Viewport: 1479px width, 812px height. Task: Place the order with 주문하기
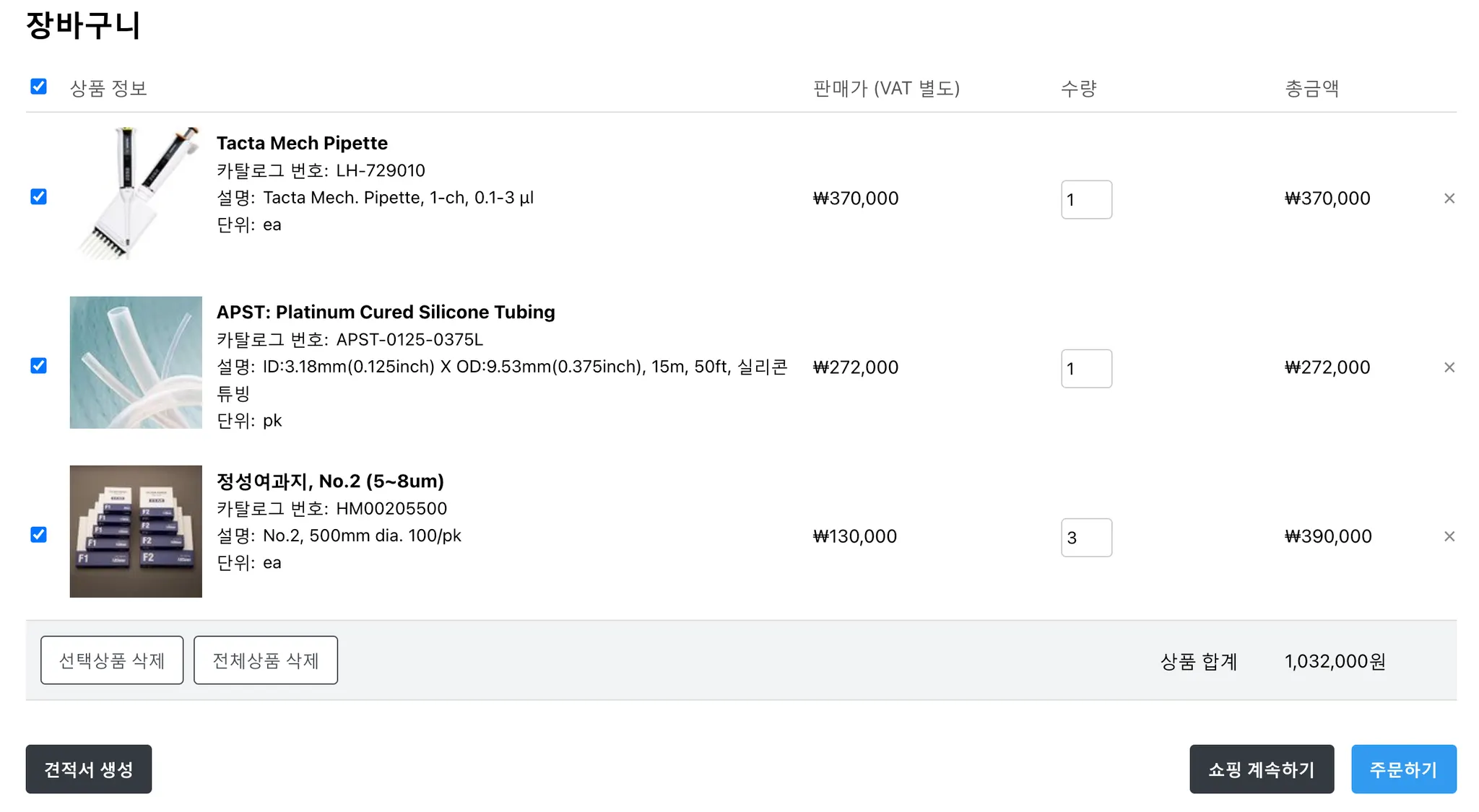pyautogui.click(x=1403, y=769)
